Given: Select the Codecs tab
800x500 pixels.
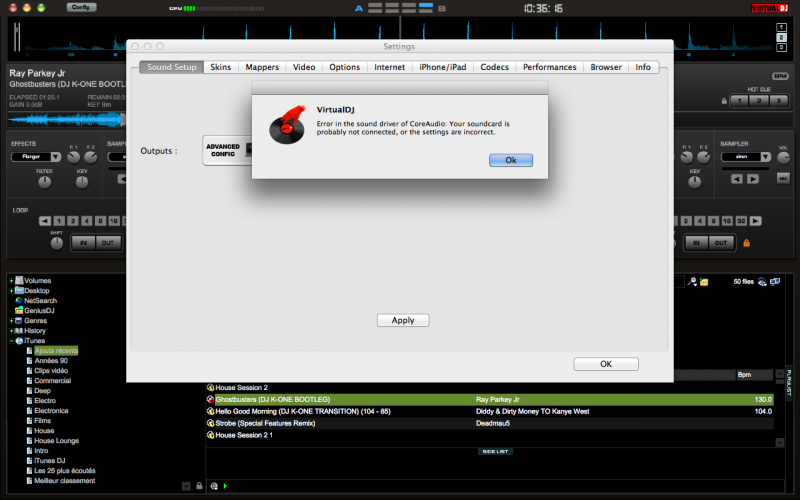Looking at the screenshot, I should (494, 67).
